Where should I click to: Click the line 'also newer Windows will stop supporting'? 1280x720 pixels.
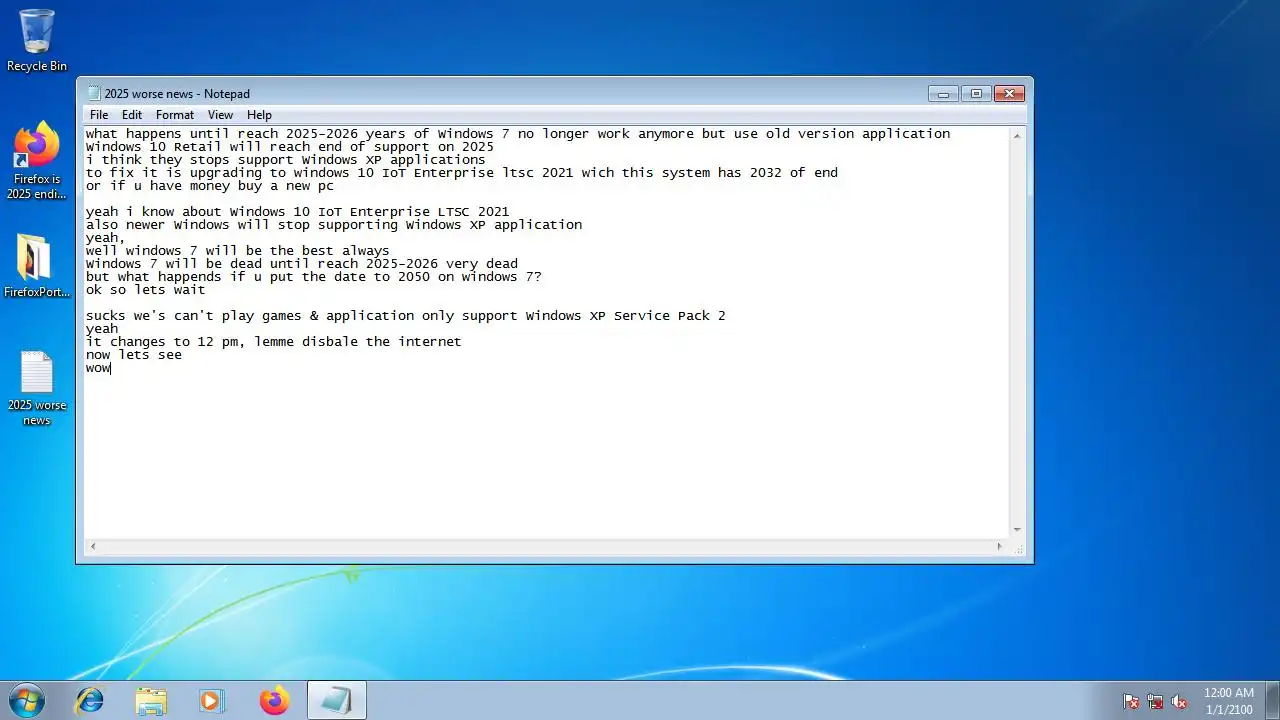[334, 225]
